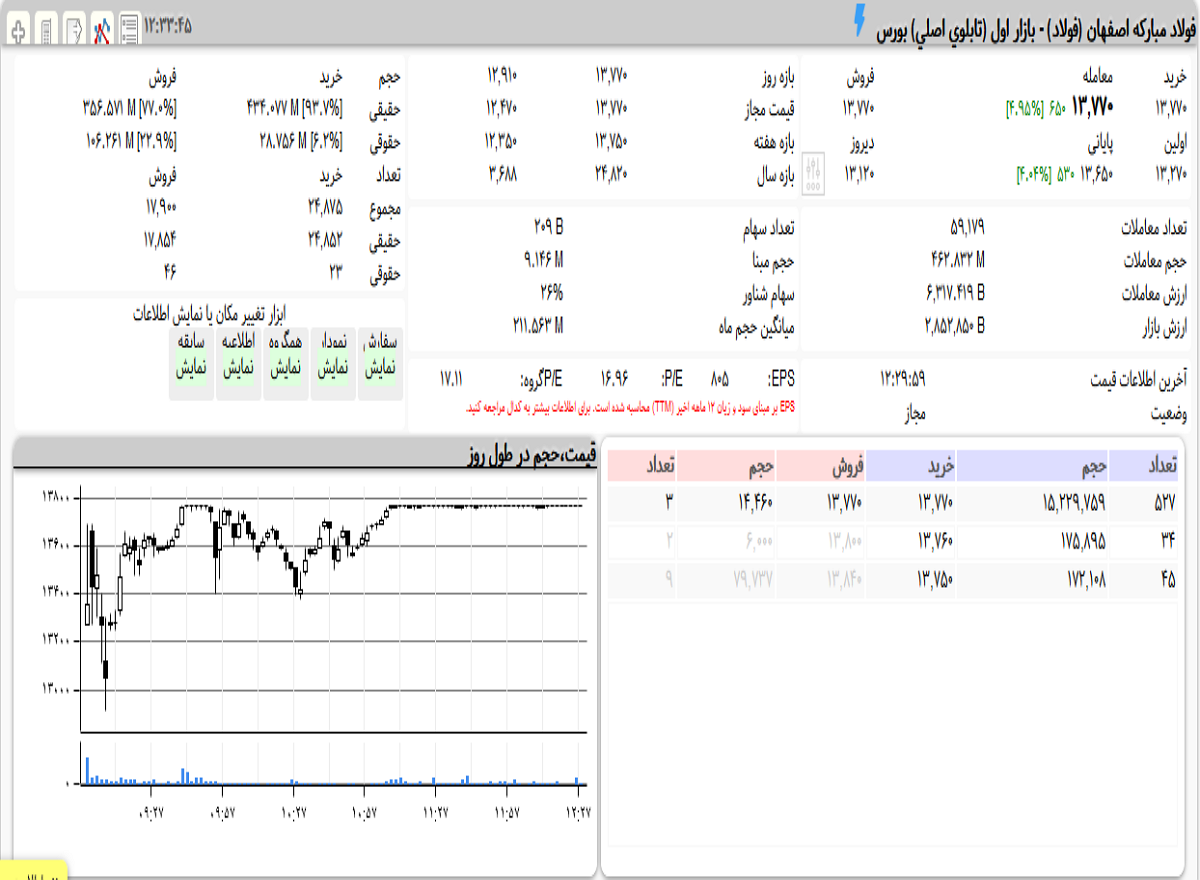Click the list view icon beside clock

point(129,30)
